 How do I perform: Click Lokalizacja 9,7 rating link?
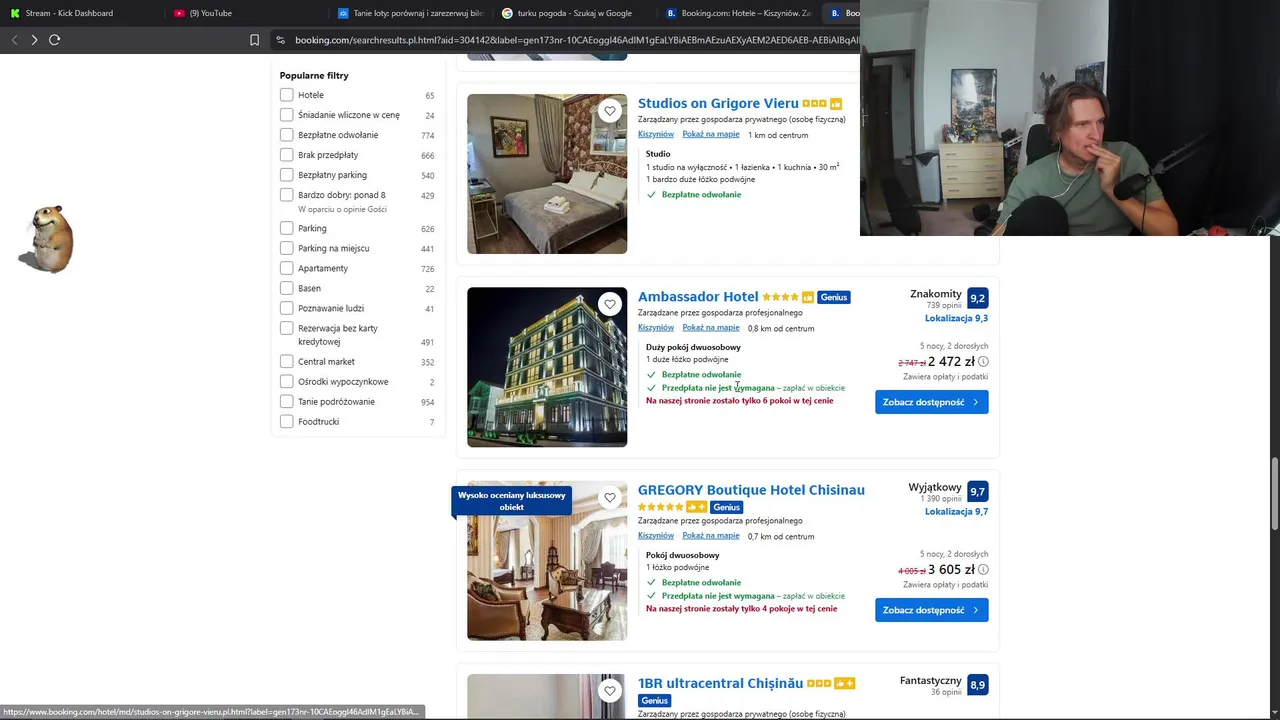point(956,512)
